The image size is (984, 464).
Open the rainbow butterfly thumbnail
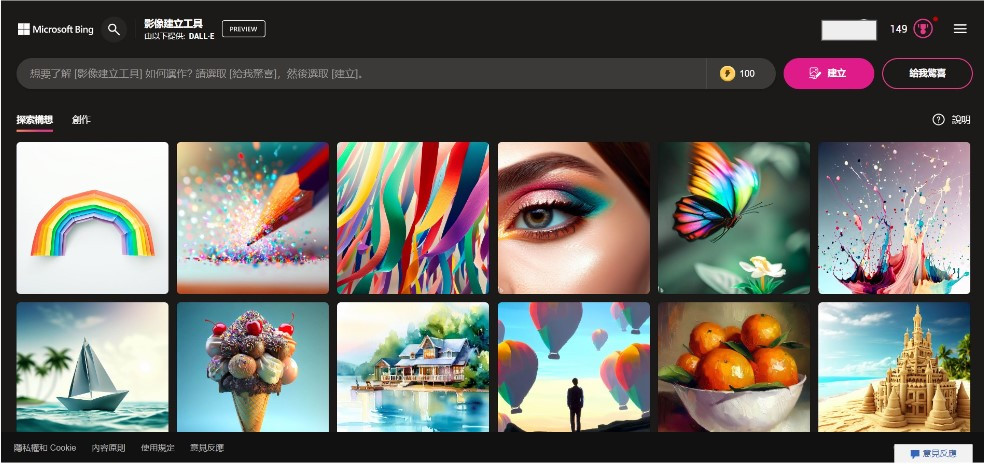coord(734,218)
